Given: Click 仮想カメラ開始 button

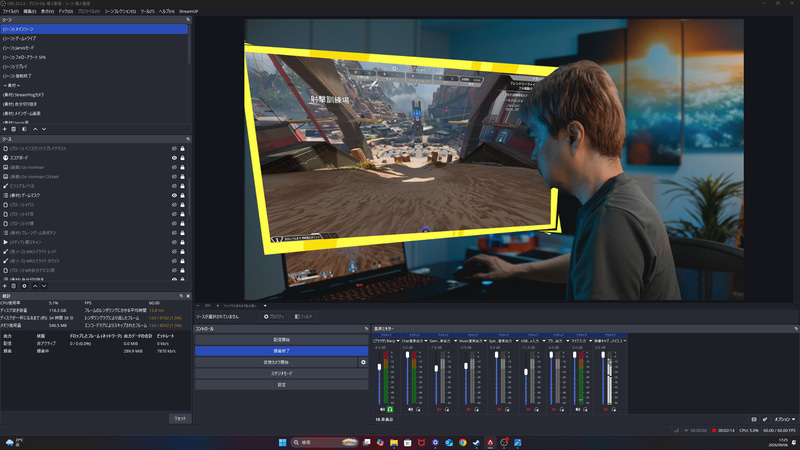Looking at the screenshot, I should 276,362.
